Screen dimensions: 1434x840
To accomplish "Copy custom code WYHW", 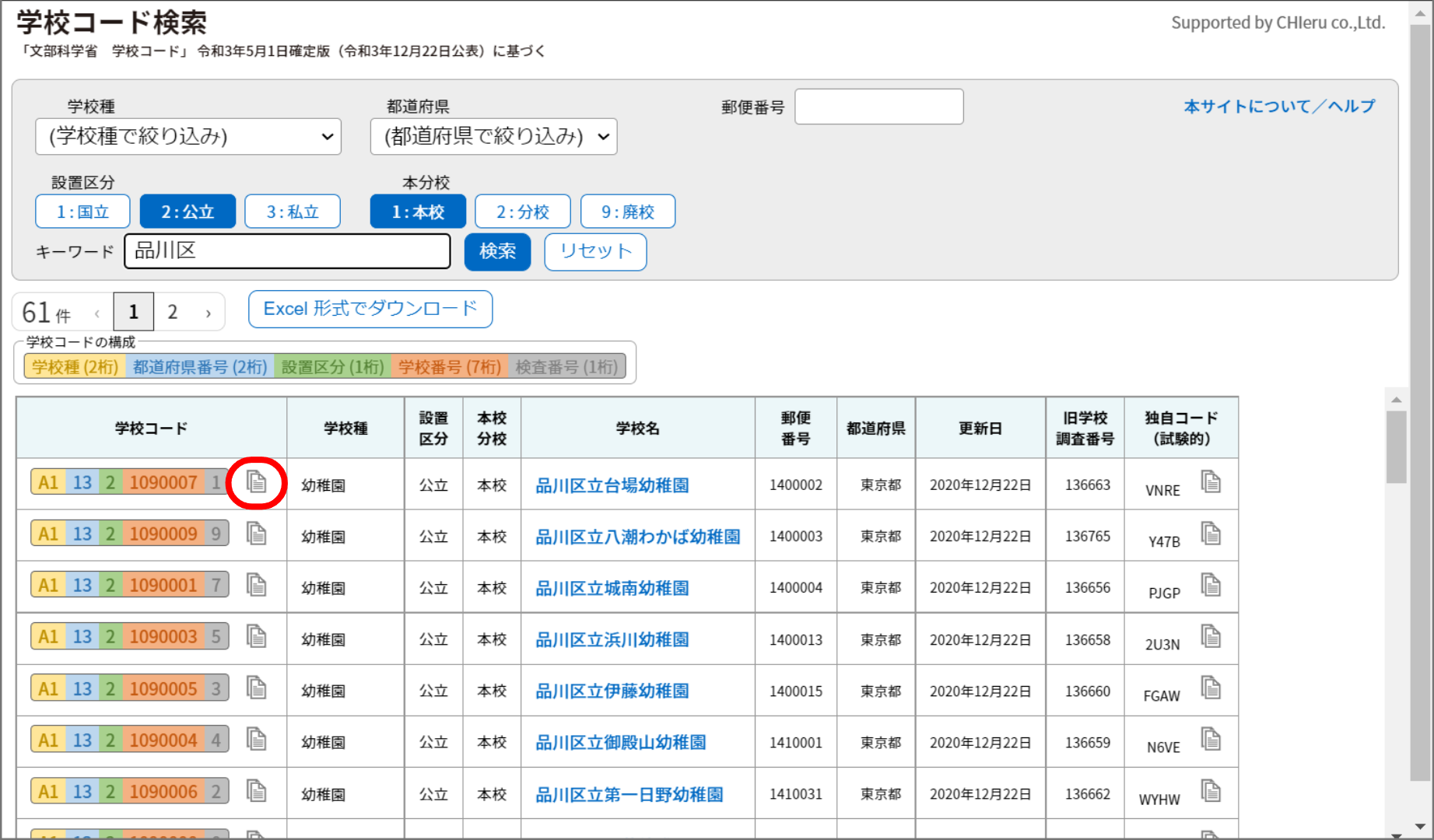I will 1211,791.
